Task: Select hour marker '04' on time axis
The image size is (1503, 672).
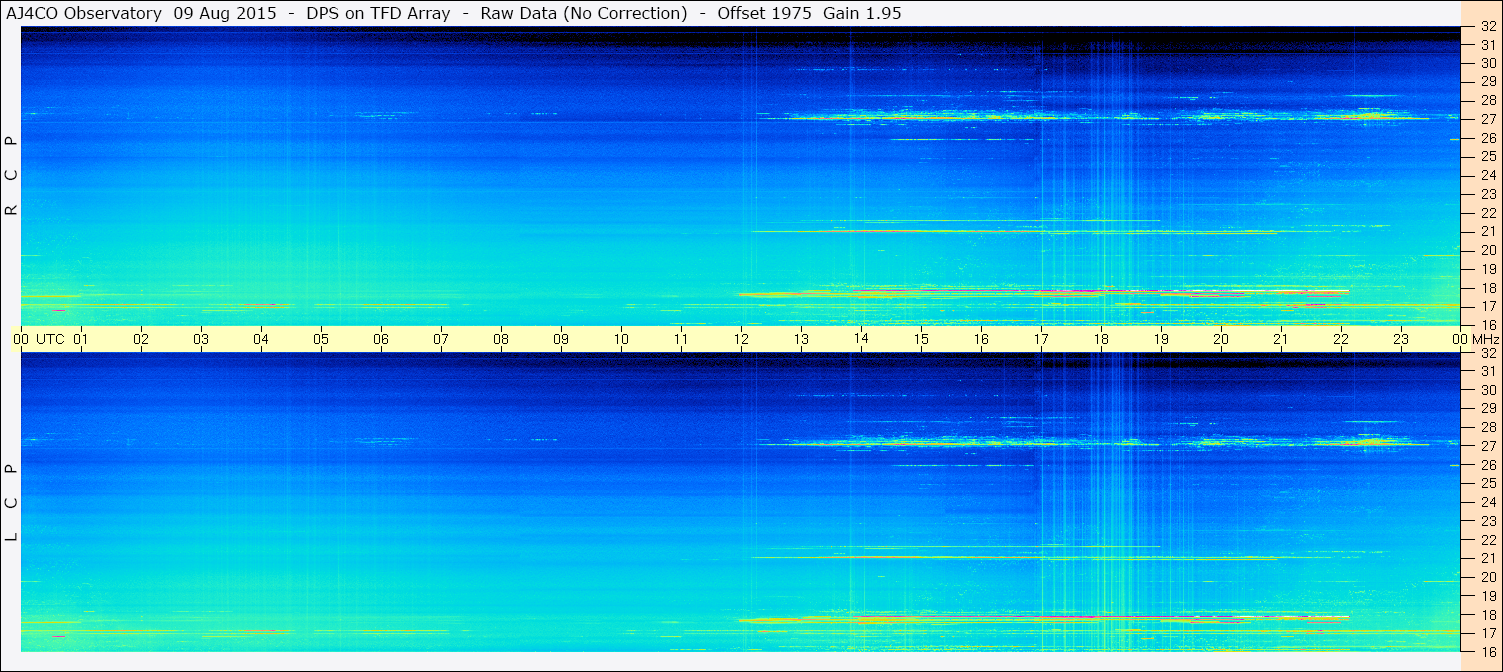Action: (x=261, y=339)
